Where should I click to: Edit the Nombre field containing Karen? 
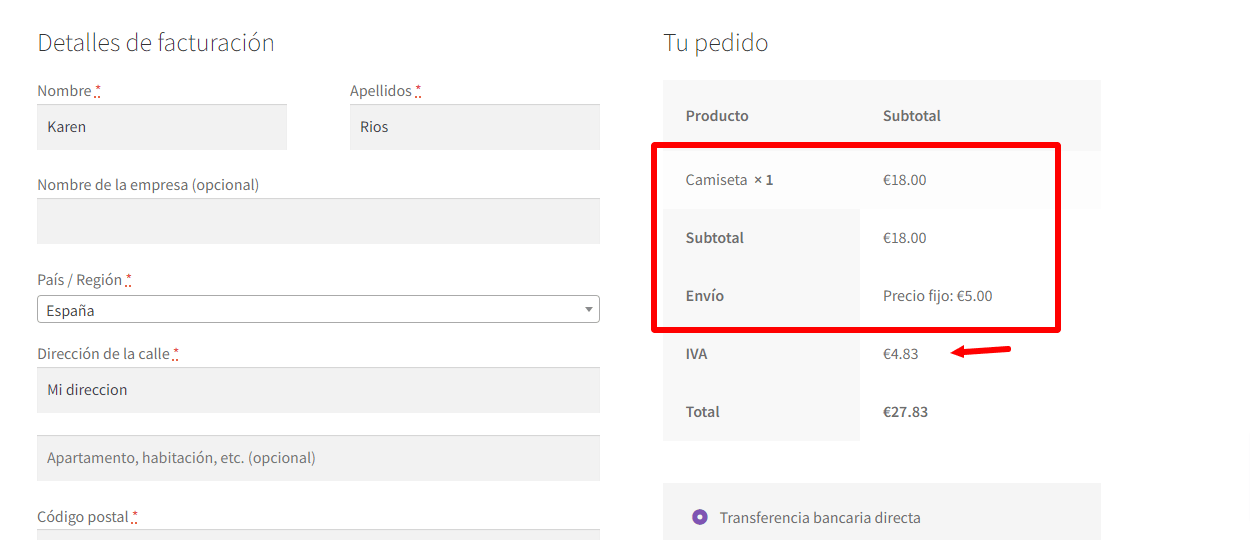point(162,127)
